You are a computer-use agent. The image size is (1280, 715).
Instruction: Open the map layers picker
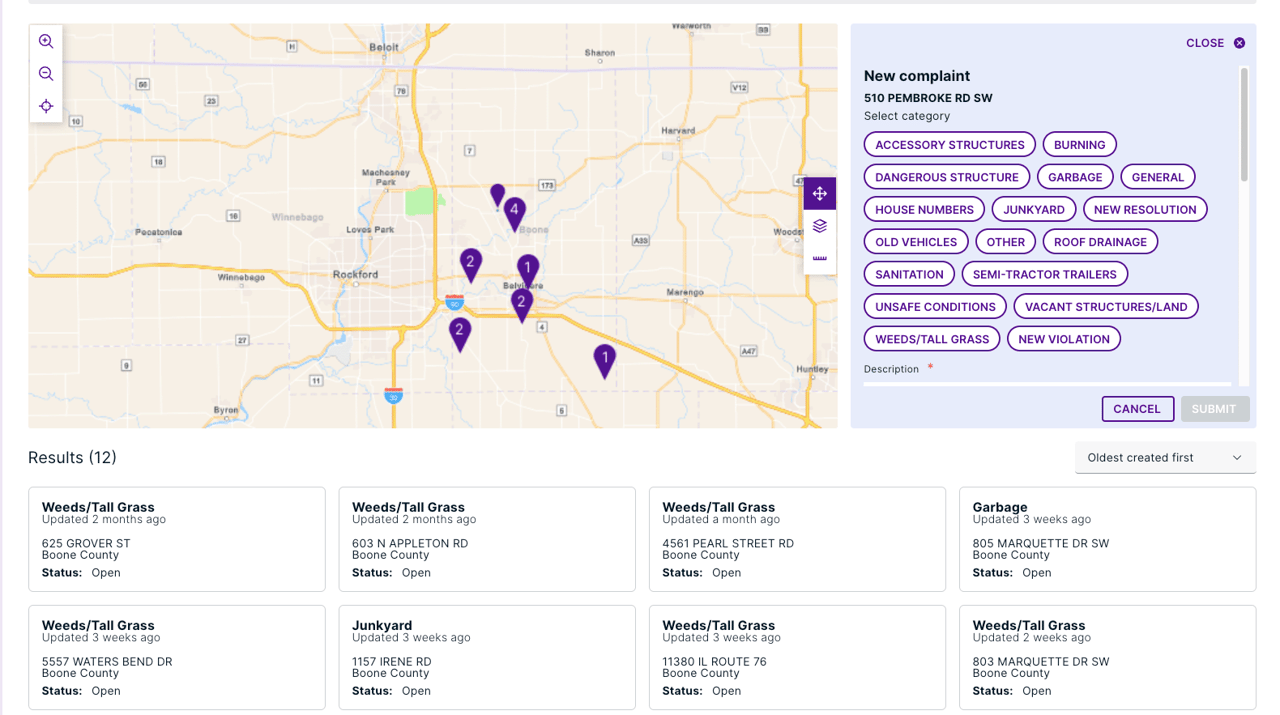point(819,224)
